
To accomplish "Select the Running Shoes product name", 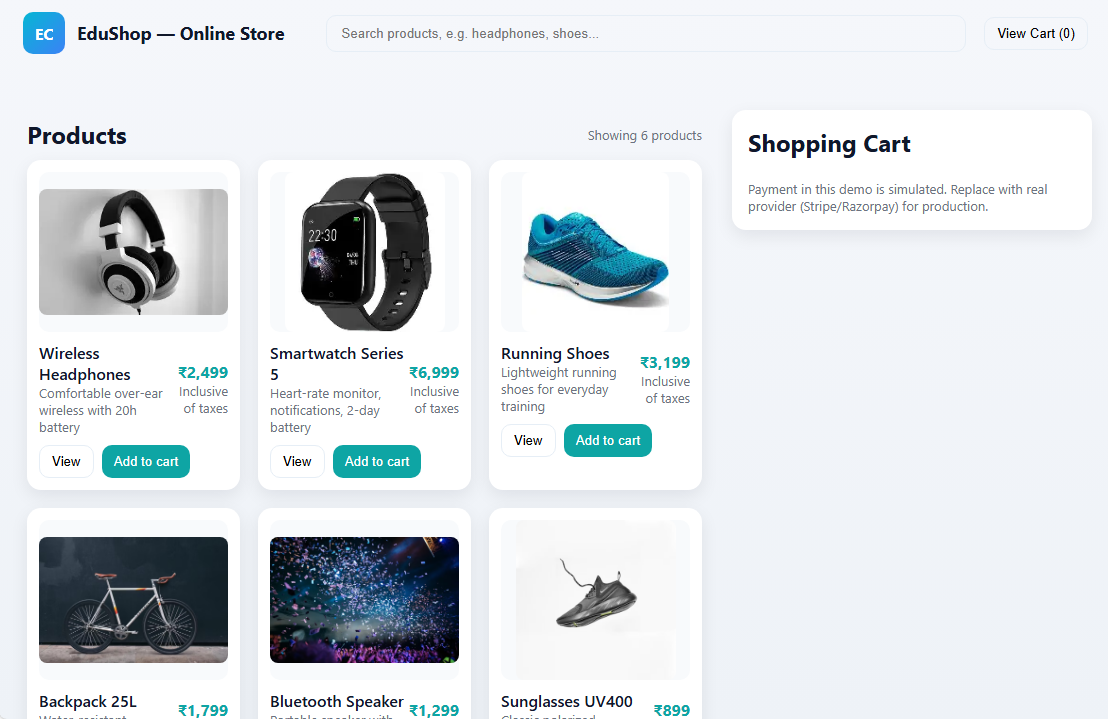I will click(555, 353).
